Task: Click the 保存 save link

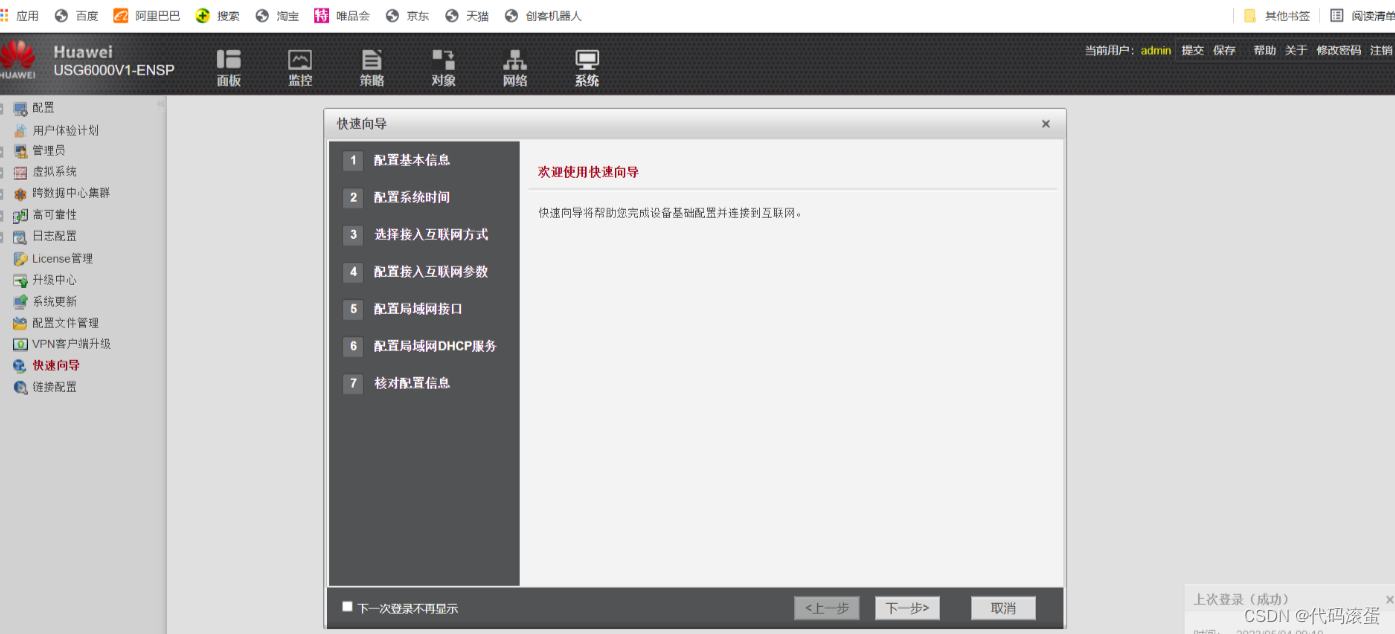Action: 1224,50
